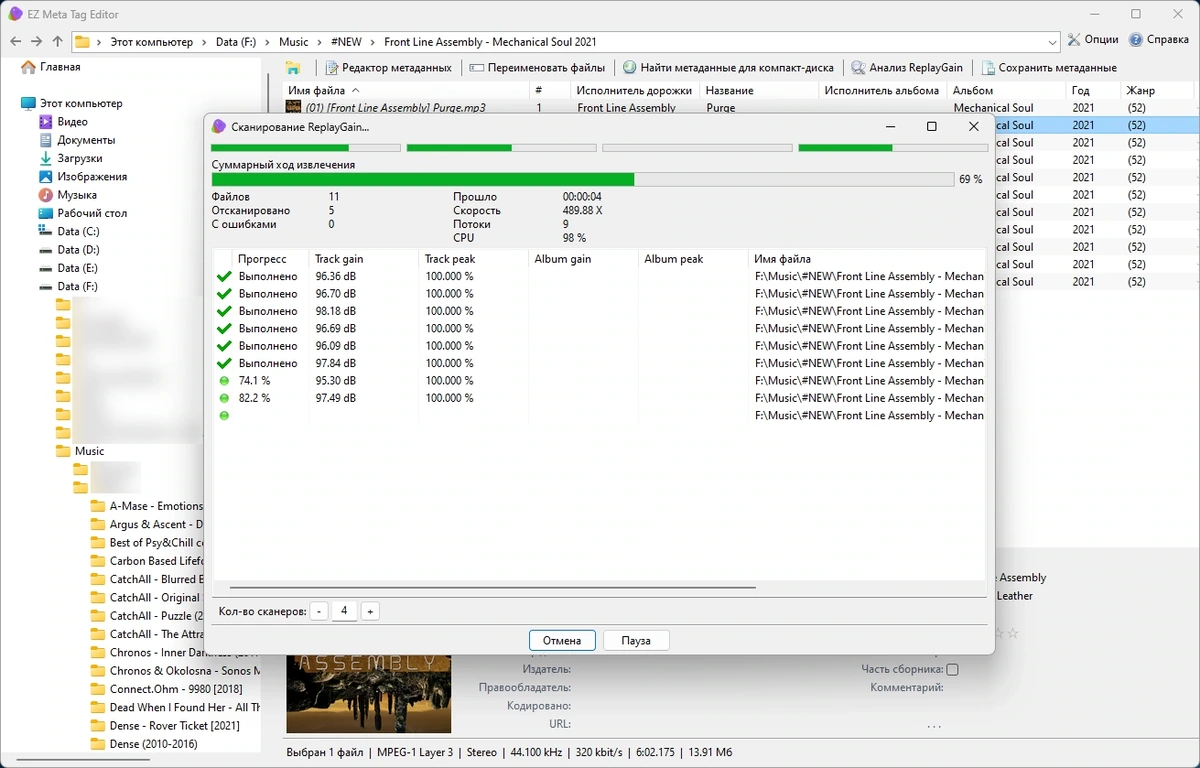
Task: Maximize the ReplayGain scanning dialog
Action: (x=931, y=127)
